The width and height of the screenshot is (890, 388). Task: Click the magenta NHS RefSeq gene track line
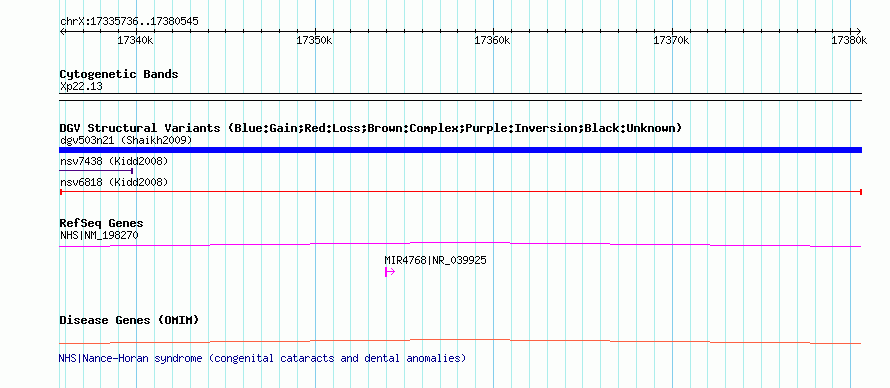pyautogui.click(x=460, y=244)
